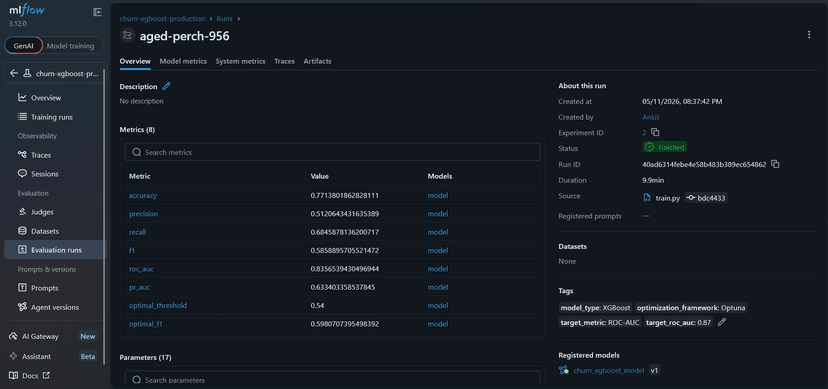Switch to the System metrics tab

pyautogui.click(x=240, y=61)
